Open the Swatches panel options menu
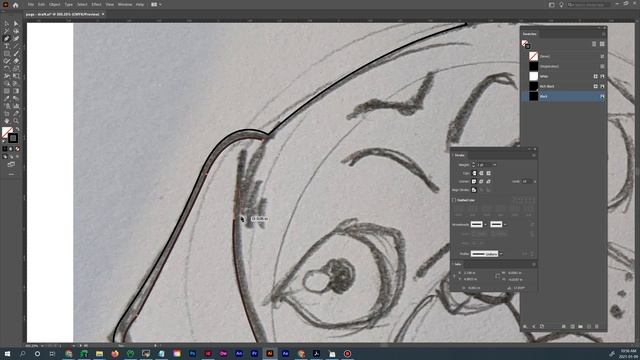 click(603, 34)
